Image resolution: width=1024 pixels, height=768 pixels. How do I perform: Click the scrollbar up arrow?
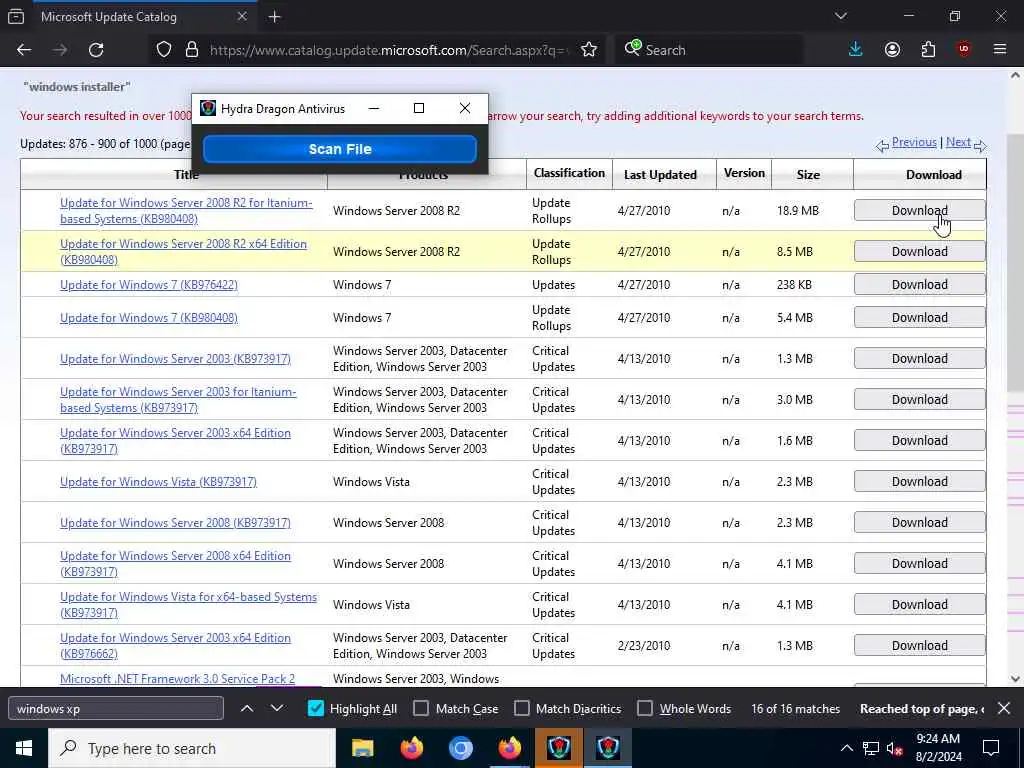click(1016, 76)
